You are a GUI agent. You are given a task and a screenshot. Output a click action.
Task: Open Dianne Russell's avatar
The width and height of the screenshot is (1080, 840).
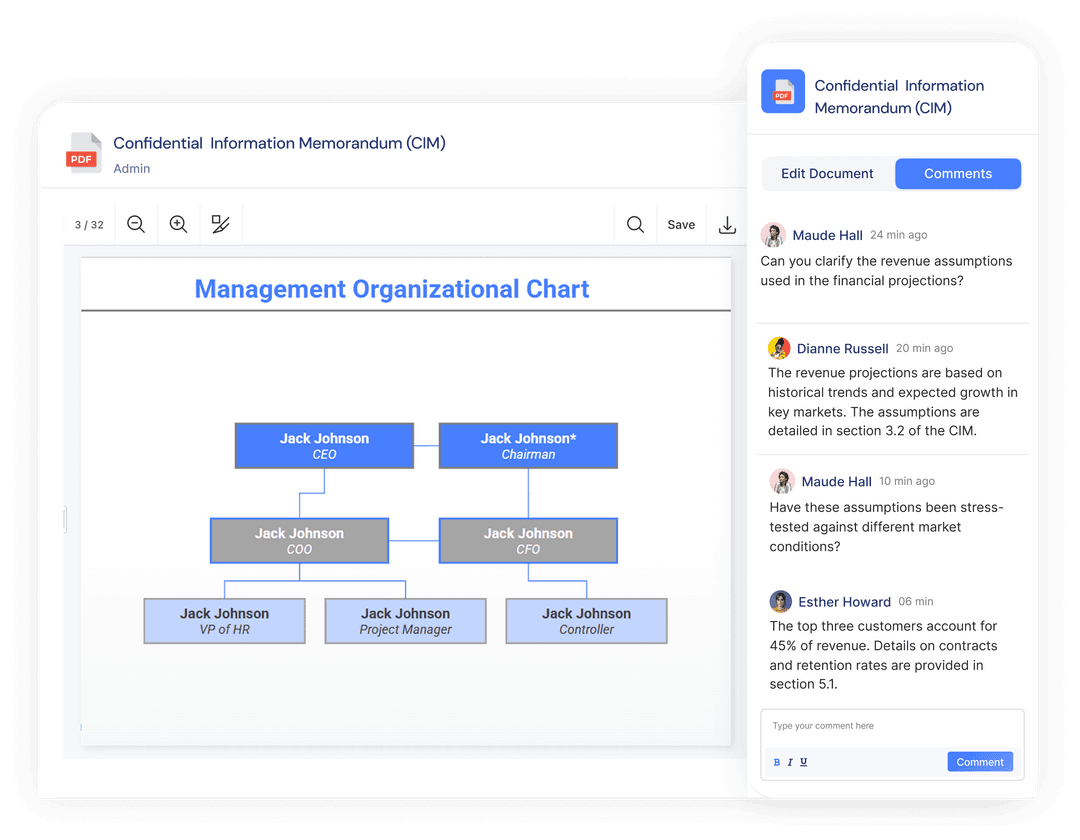point(779,348)
